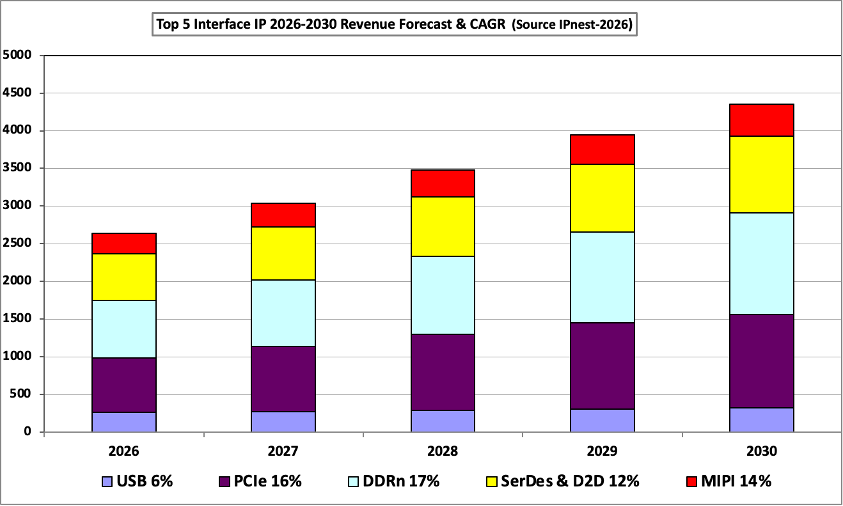This screenshot has width=843, height=506.
Task: Click the 3500 y-axis value
Action: pyautogui.click(x=17, y=168)
